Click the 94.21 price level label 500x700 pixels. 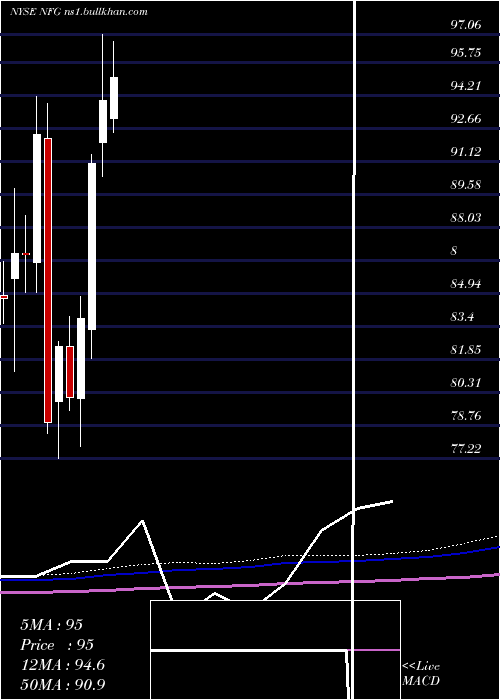click(x=466, y=86)
